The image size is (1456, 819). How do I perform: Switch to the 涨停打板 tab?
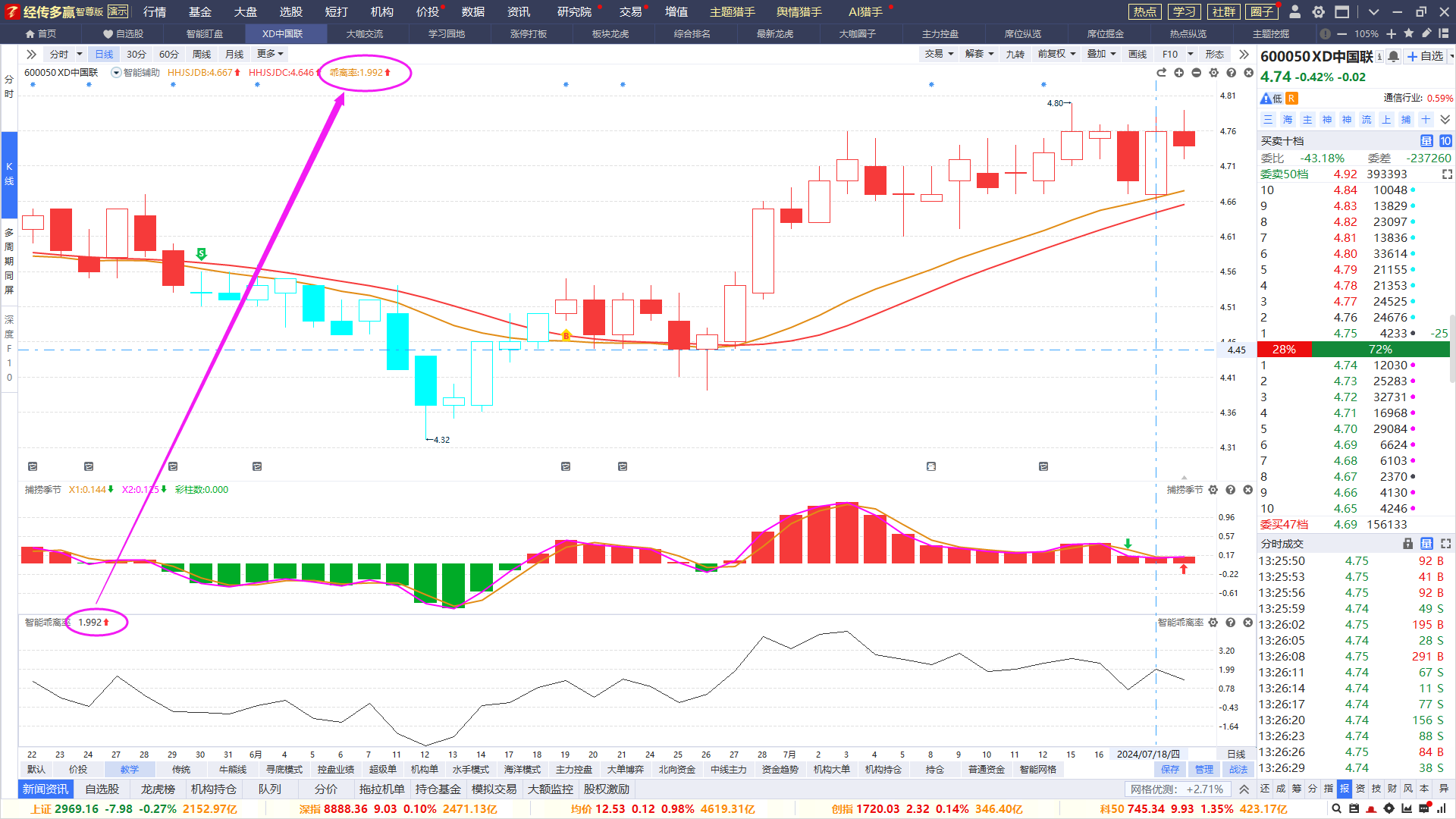click(x=529, y=33)
